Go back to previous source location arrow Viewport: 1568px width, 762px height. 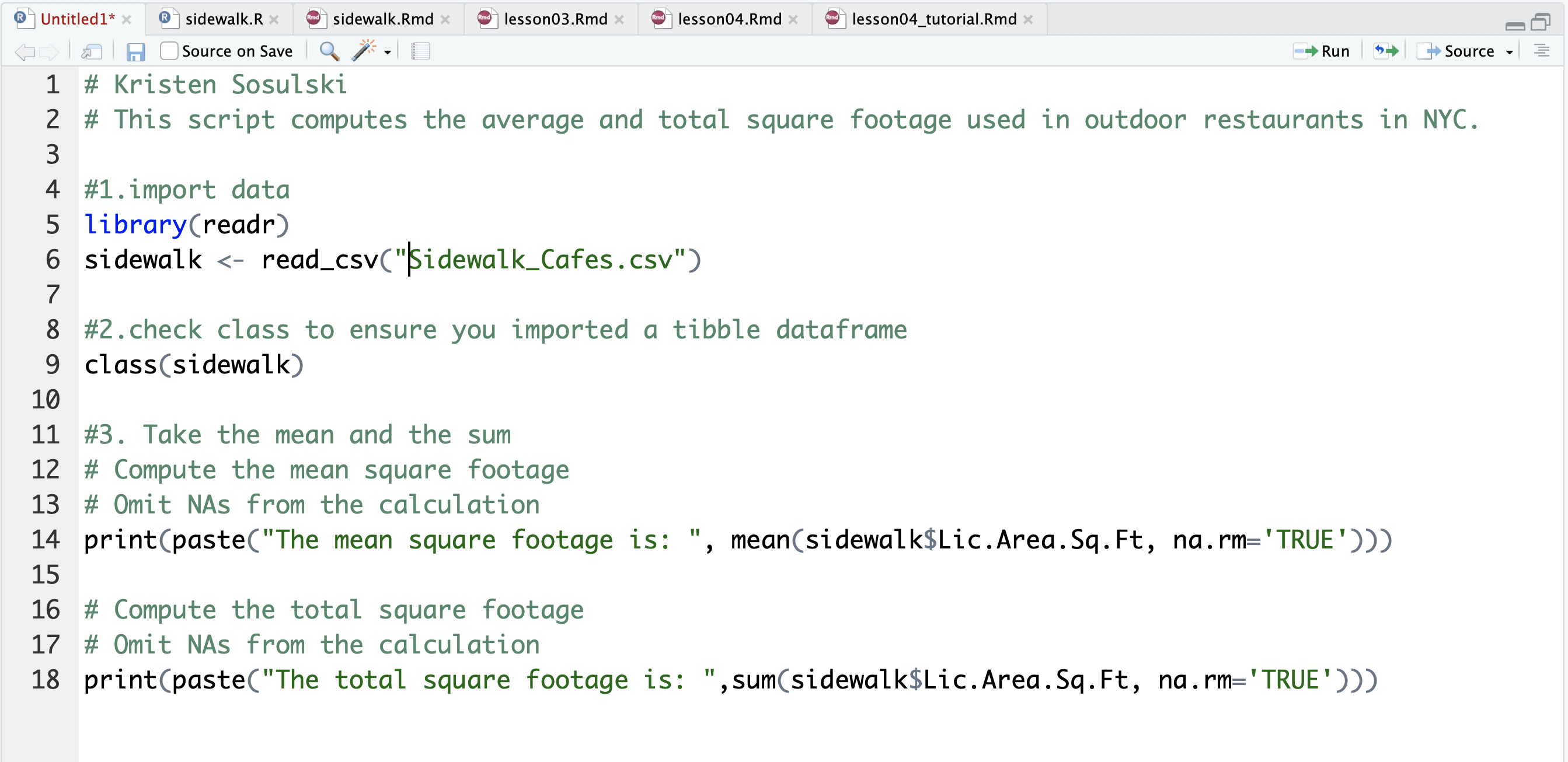(x=25, y=52)
